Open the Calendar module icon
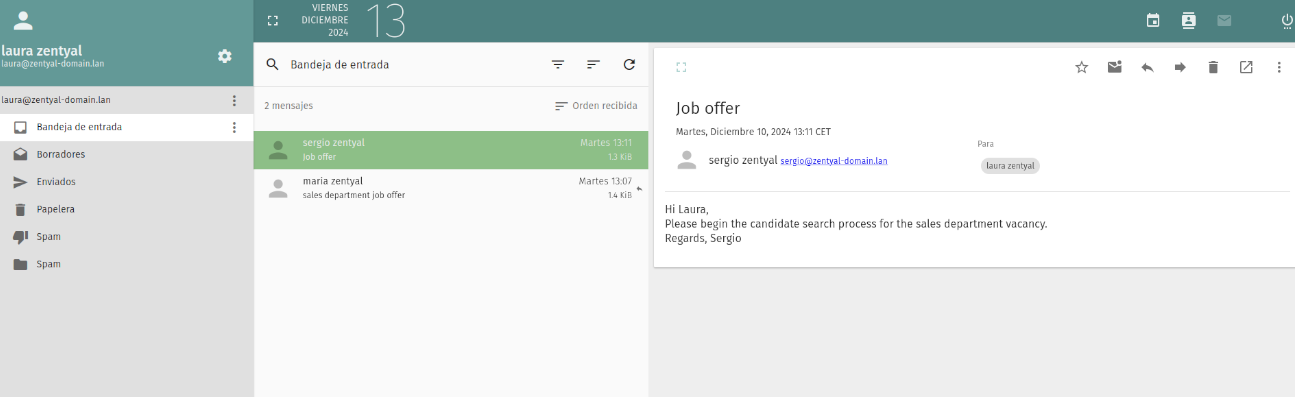Screen dimensions: 1297x399 click(1153, 20)
